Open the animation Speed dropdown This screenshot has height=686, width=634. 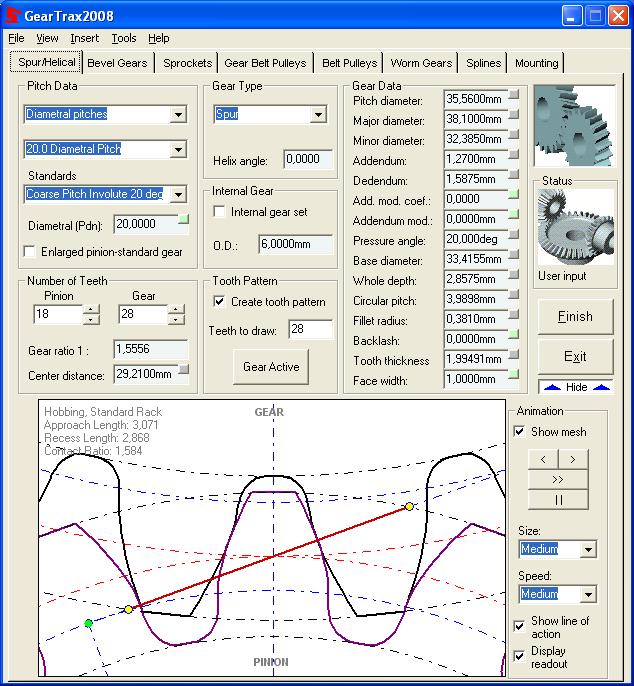click(588, 594)
